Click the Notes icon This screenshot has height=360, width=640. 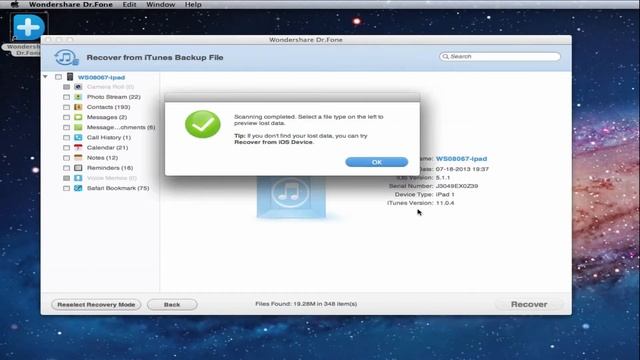coord(78,158)
